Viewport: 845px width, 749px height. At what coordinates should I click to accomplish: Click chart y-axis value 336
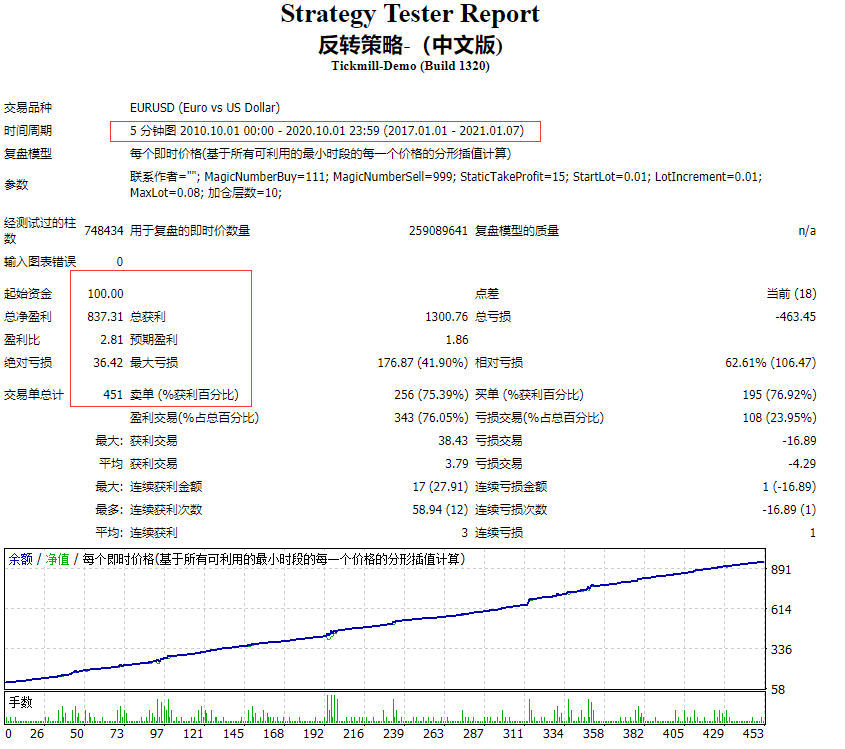781,649
